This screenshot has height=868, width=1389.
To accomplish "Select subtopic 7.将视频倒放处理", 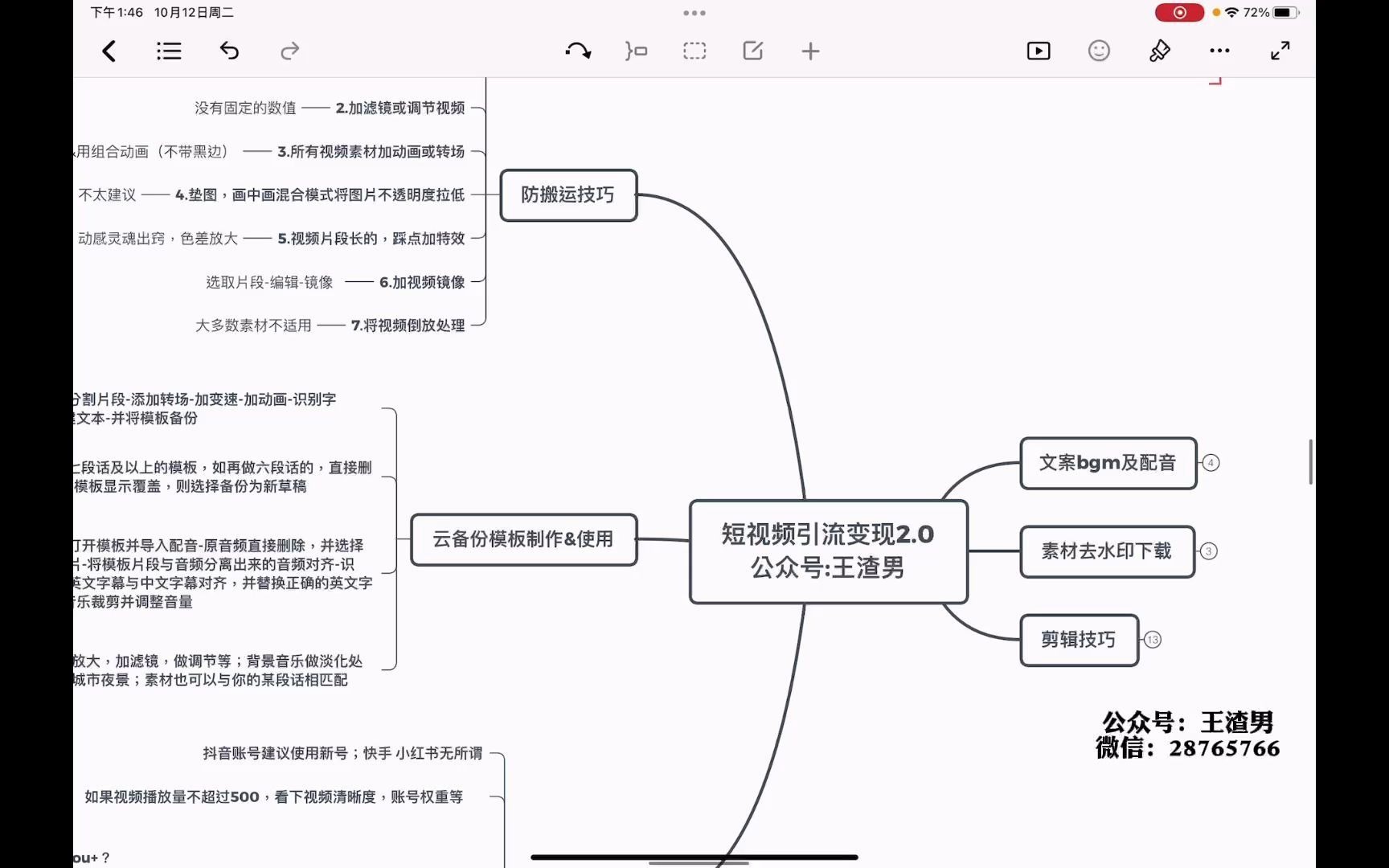I will coord(408,325).
